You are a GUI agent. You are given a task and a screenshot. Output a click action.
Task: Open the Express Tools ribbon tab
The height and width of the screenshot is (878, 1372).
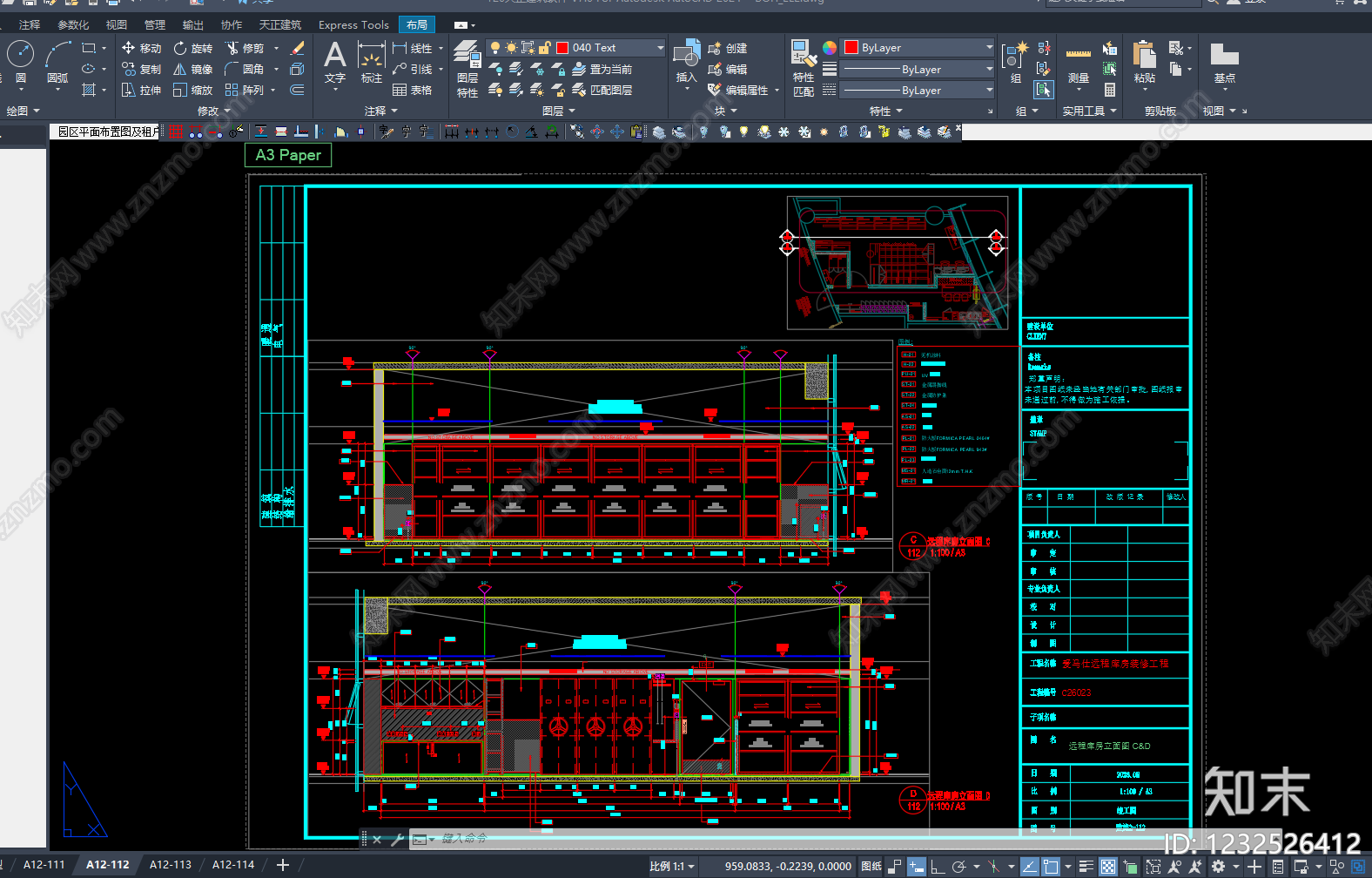point(353,24)
